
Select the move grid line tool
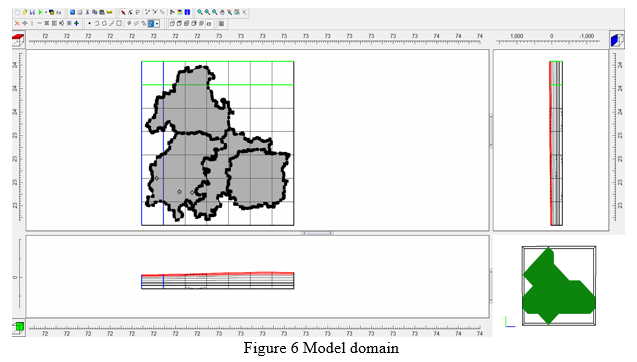(25, 23)
